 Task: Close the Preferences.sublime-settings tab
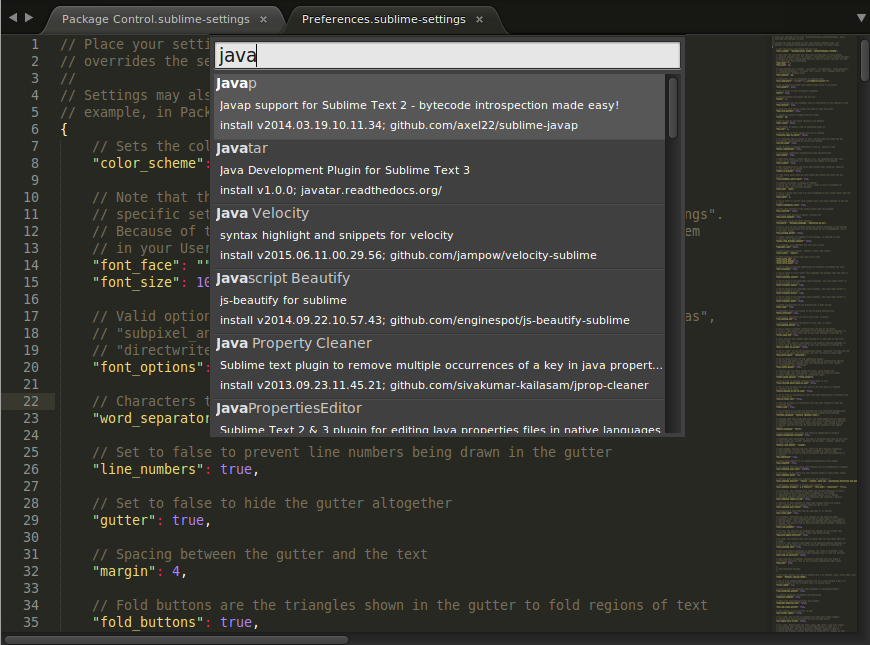[479, 19]
